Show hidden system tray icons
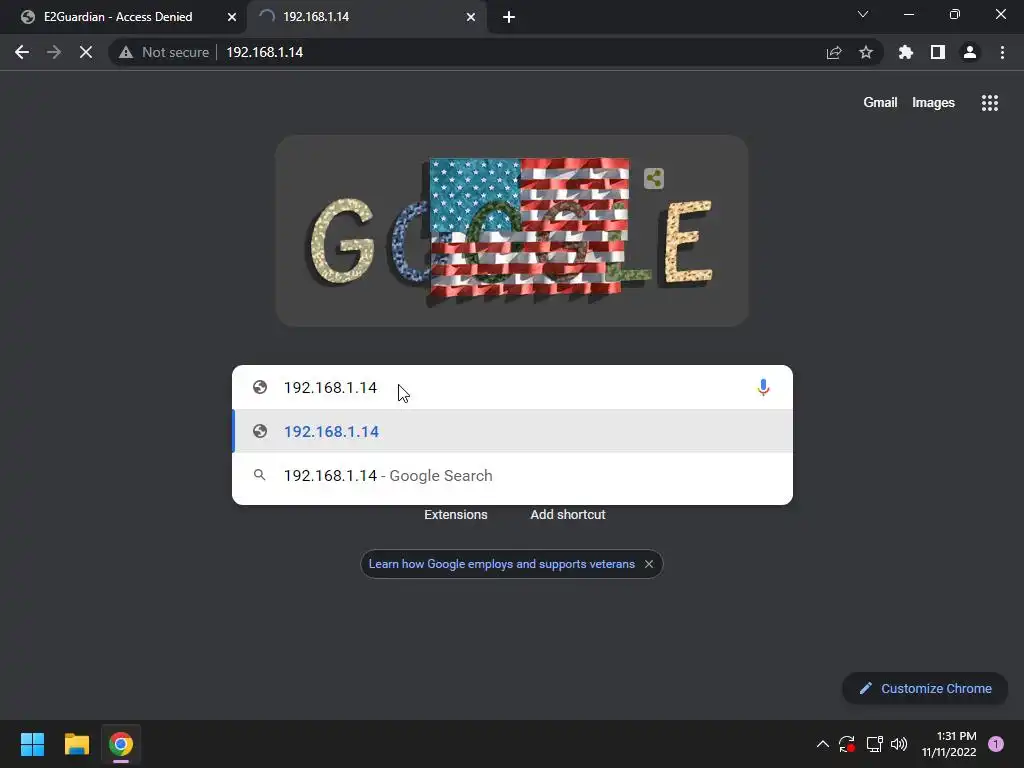This screenshot has height=768, width=1024. click(823, 744)
